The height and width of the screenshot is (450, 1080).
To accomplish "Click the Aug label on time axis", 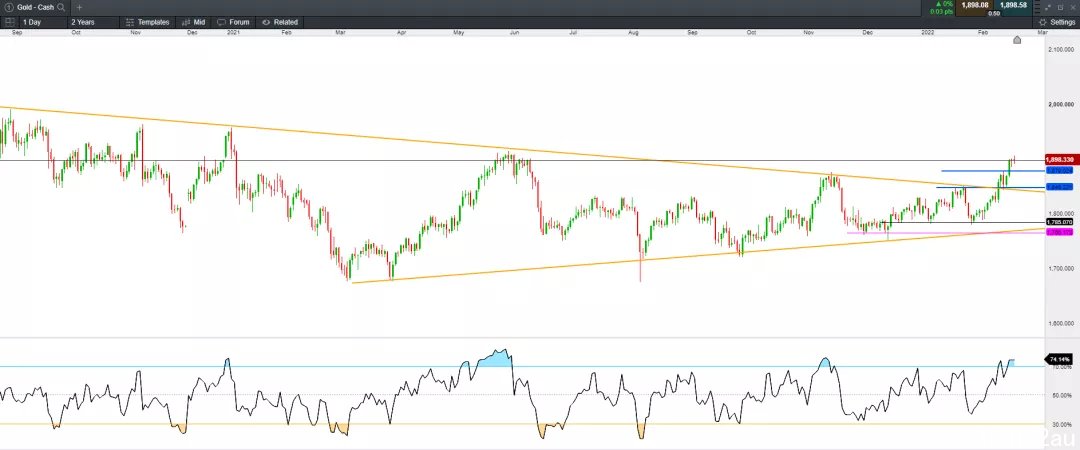I will click(x=634, y=32).
